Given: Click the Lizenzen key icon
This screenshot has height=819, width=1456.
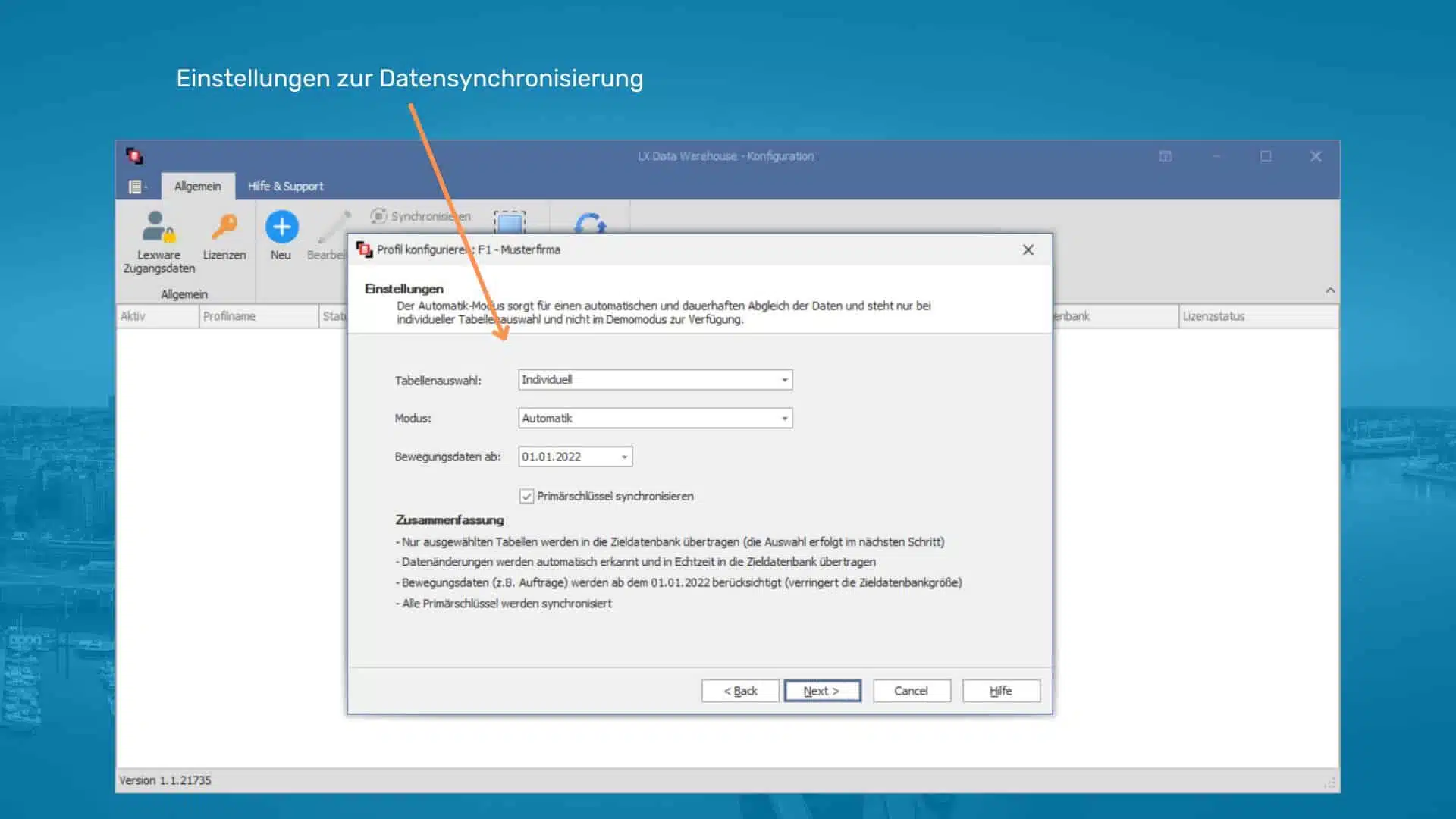Looking at the screenshot, I should click(224, 226).
